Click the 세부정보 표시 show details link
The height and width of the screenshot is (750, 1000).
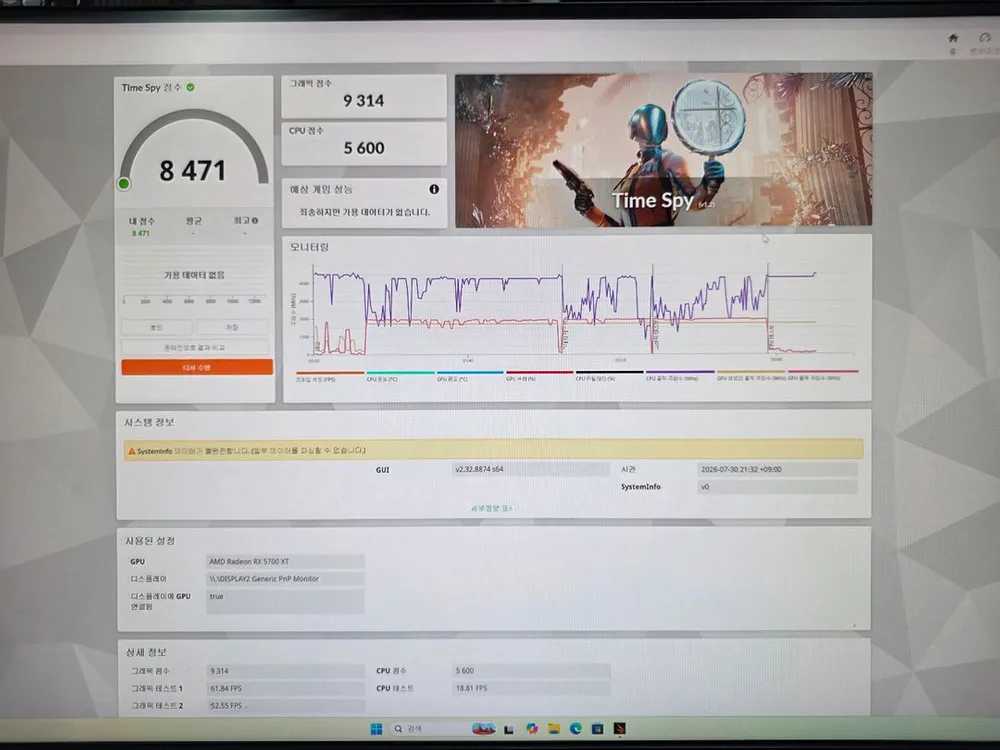pos(492,508)
